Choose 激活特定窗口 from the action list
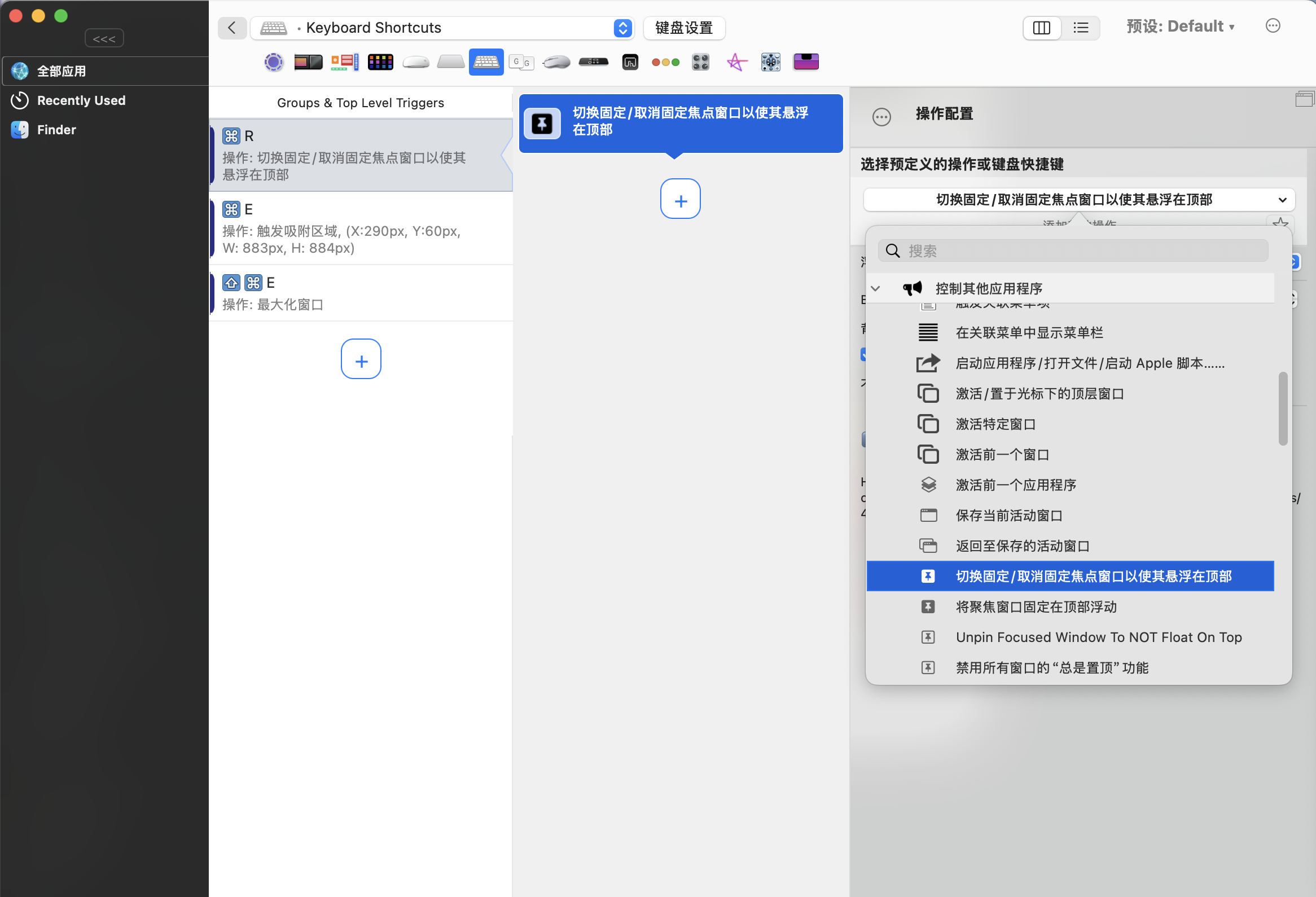The height and width of the screenshot is (897, 1316). 995,424
